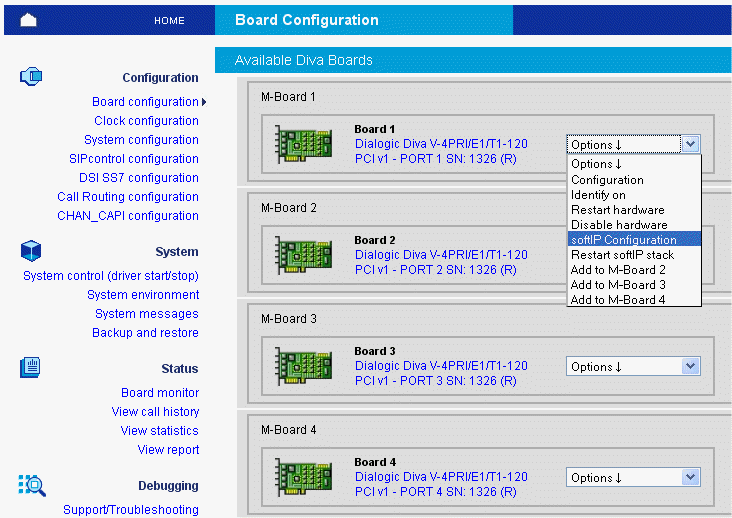This screenshot has height=518, width=732.
Task: Click the Configuration section icon
Action: [31, 76]
